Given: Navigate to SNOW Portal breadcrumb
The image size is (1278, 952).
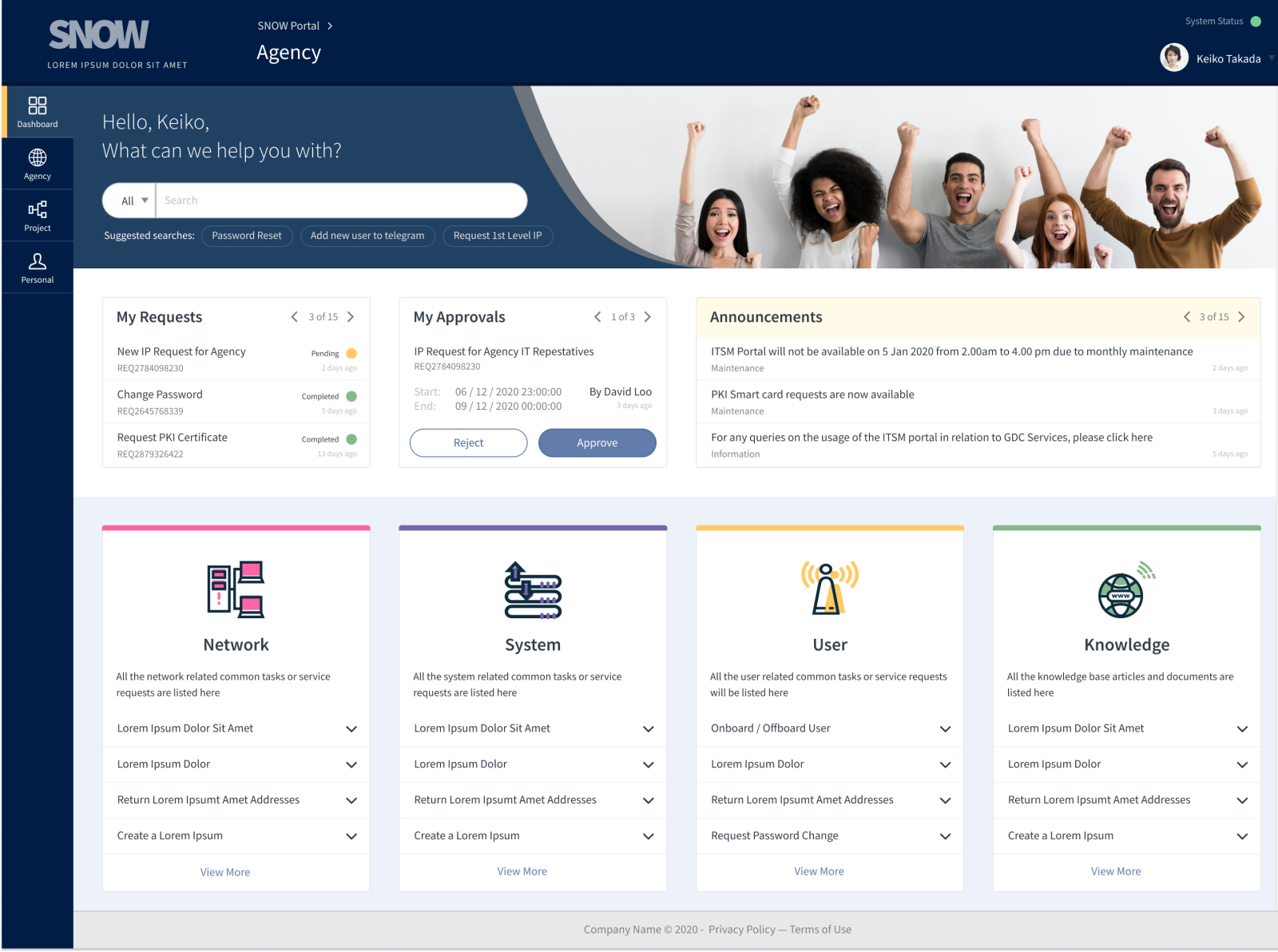Looking at the screenshot, I should click(x=288, y=26).
